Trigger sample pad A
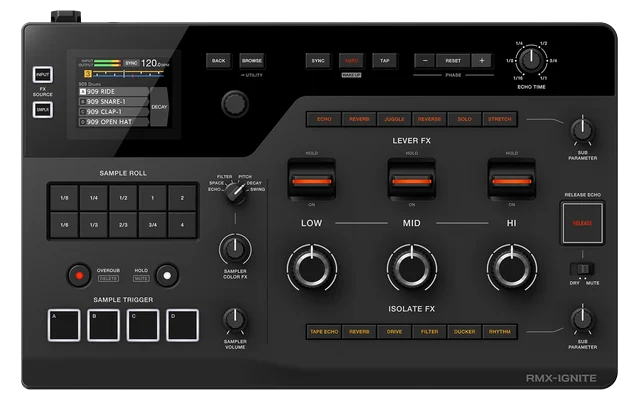The image size is (640, 400). coord(64,325)
